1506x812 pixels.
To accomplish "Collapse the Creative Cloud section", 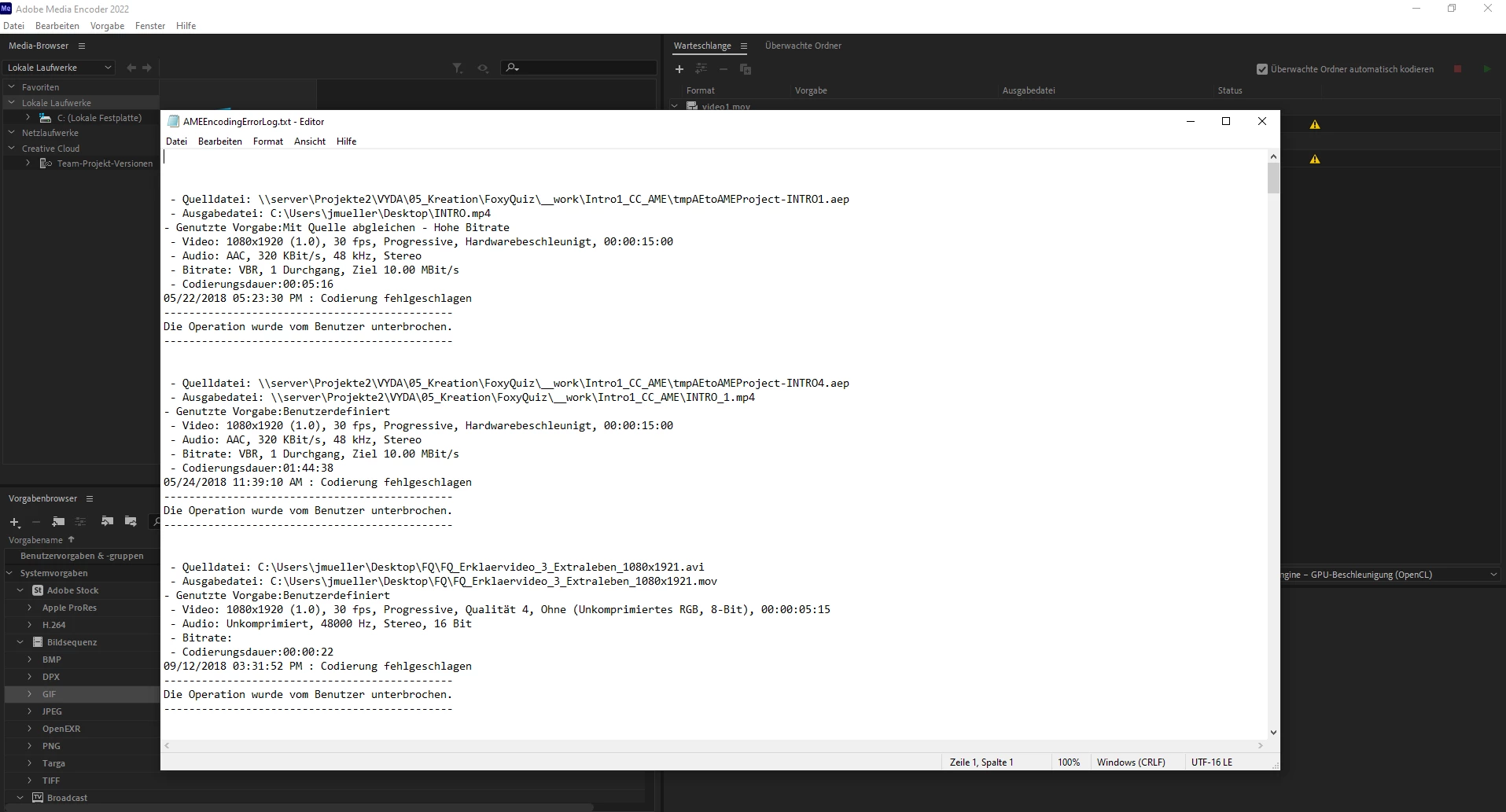I will 12,148.
